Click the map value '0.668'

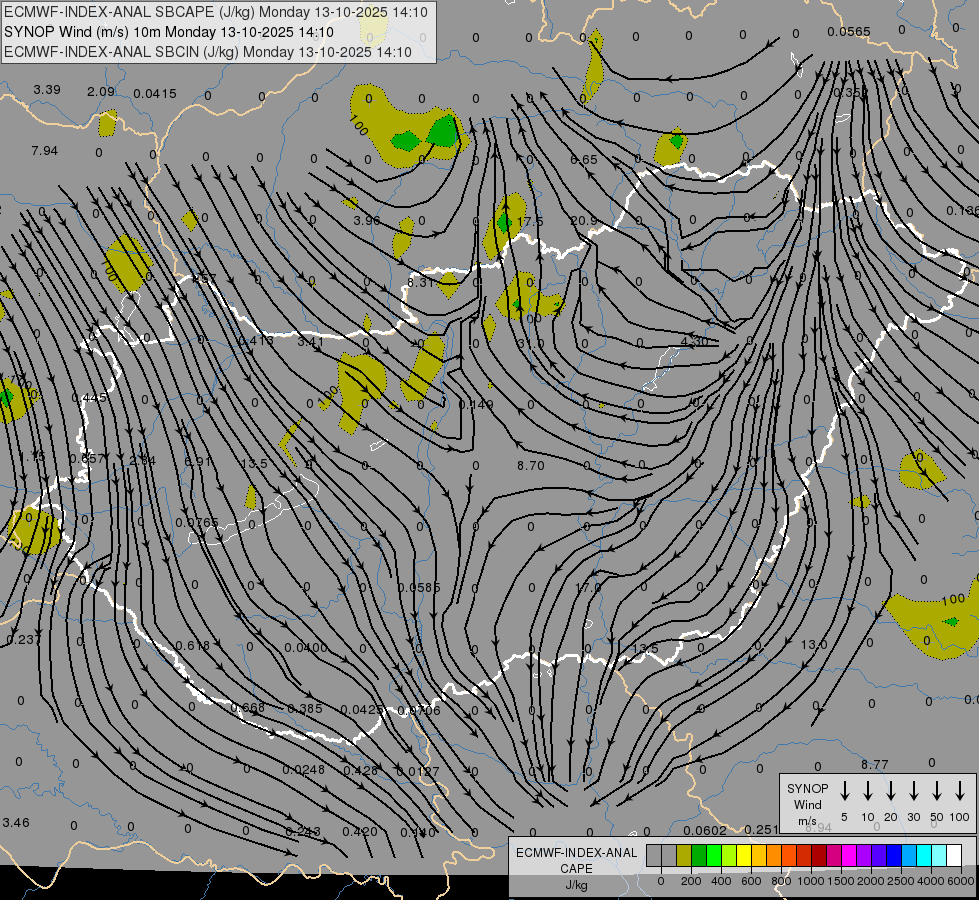(247, 708)
